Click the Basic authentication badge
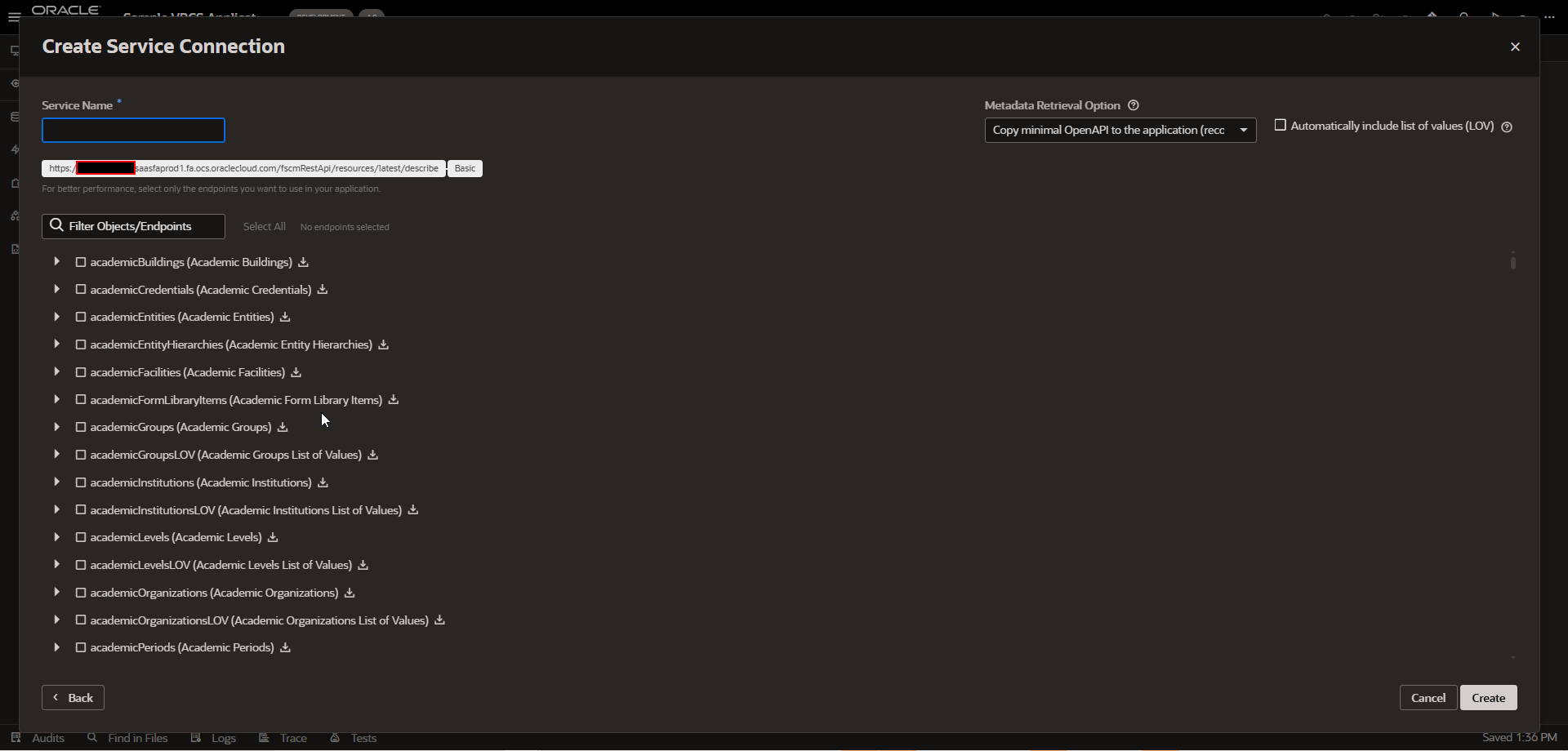 click(x=465, y=169)
